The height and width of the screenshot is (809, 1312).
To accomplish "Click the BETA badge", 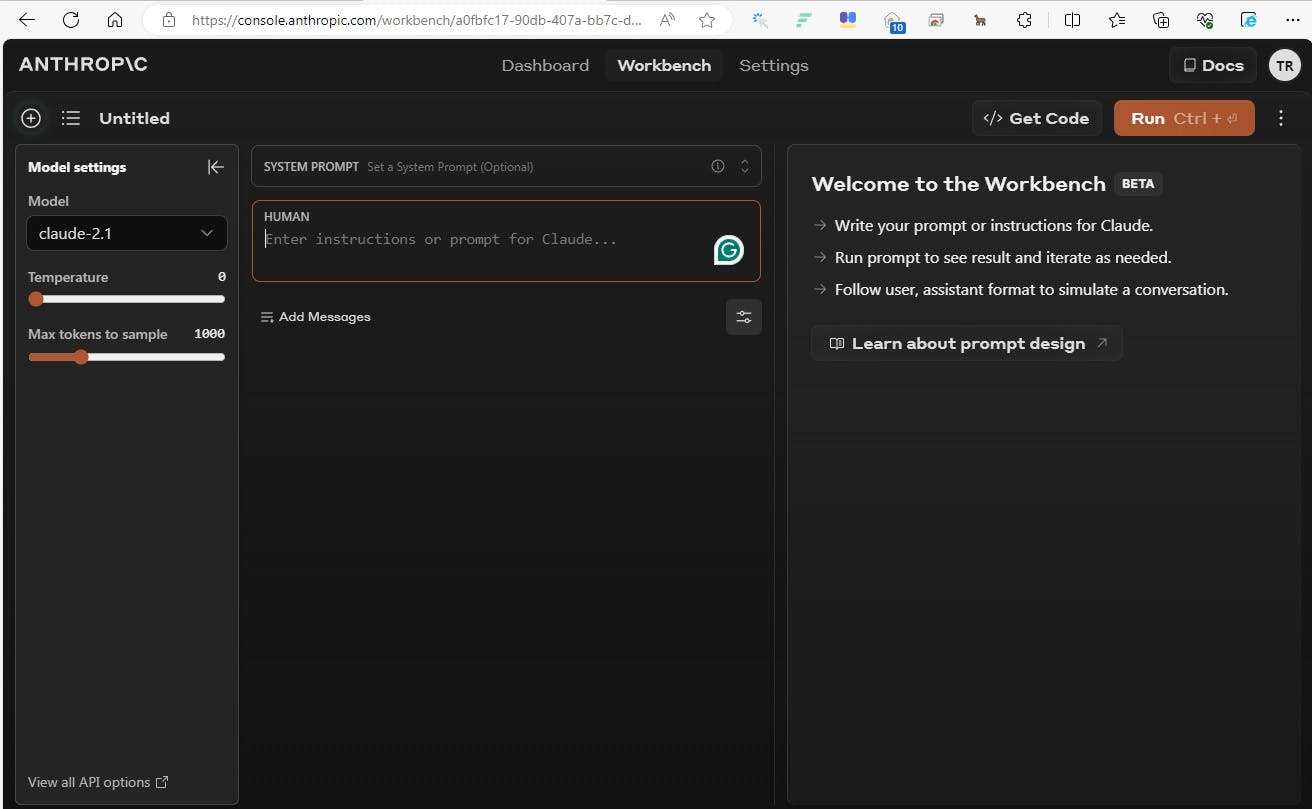I will (1138, 184).
